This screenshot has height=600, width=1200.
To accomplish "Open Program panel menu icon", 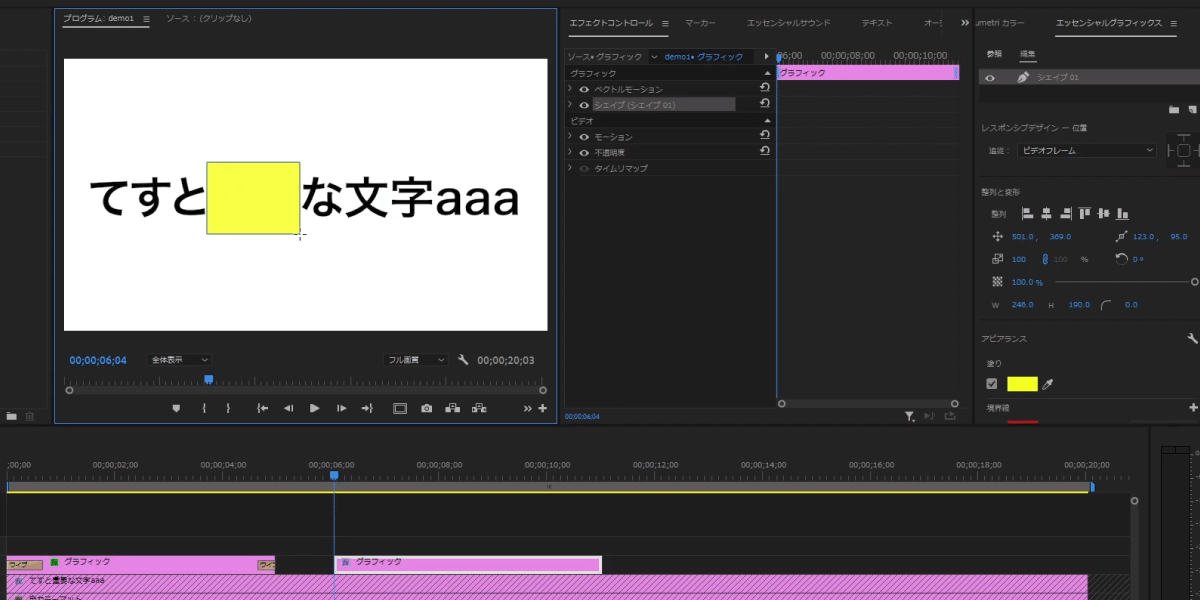I will [146, 19].
